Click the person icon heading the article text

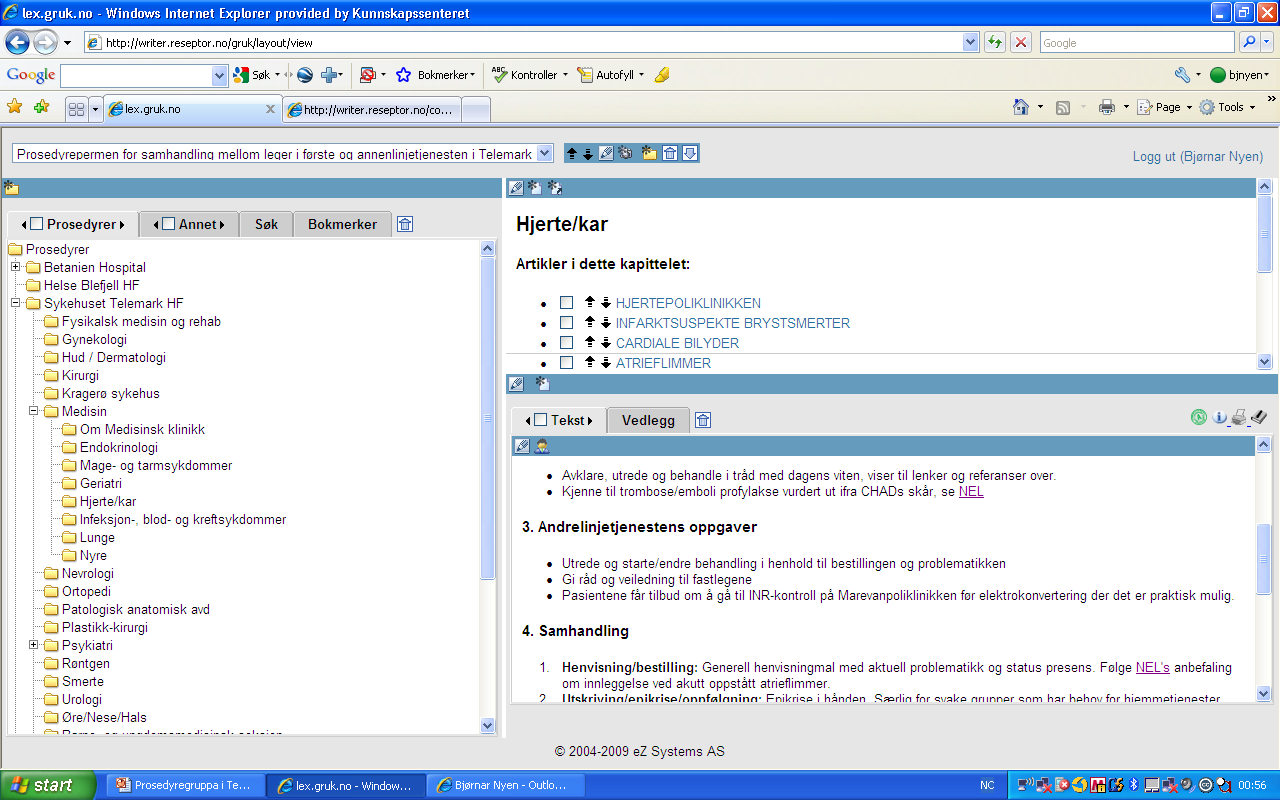(x=541, y=446)
